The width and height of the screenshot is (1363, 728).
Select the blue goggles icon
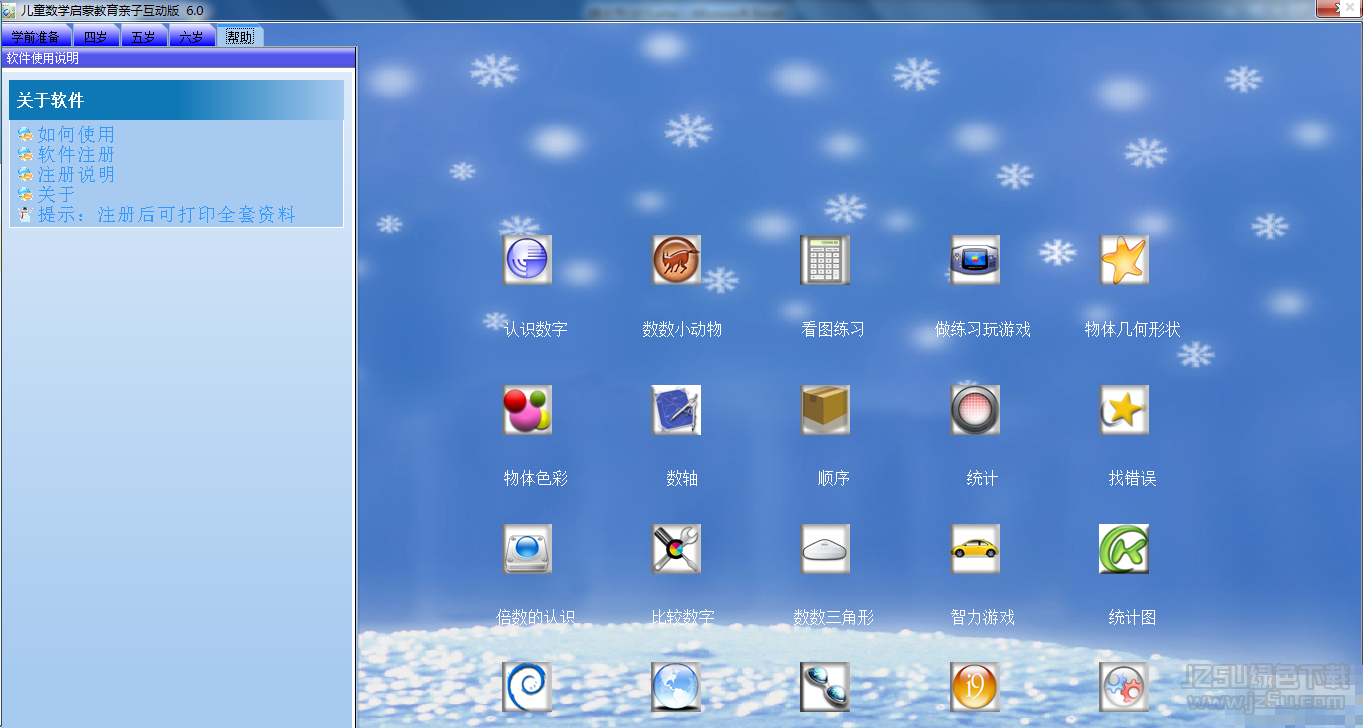[x=825, y=687]
